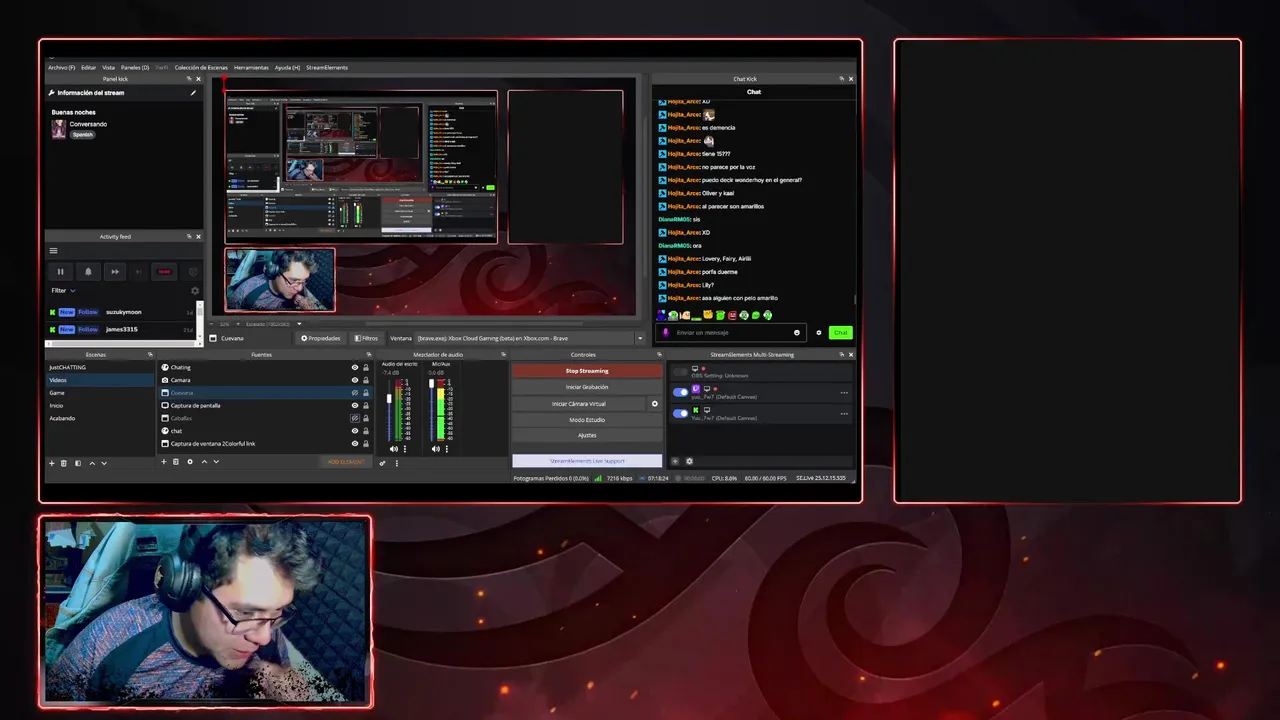Skip the alert with the fast-forward icon
Viewport: 1280px width, 720px height.
[x=115, y=271]
